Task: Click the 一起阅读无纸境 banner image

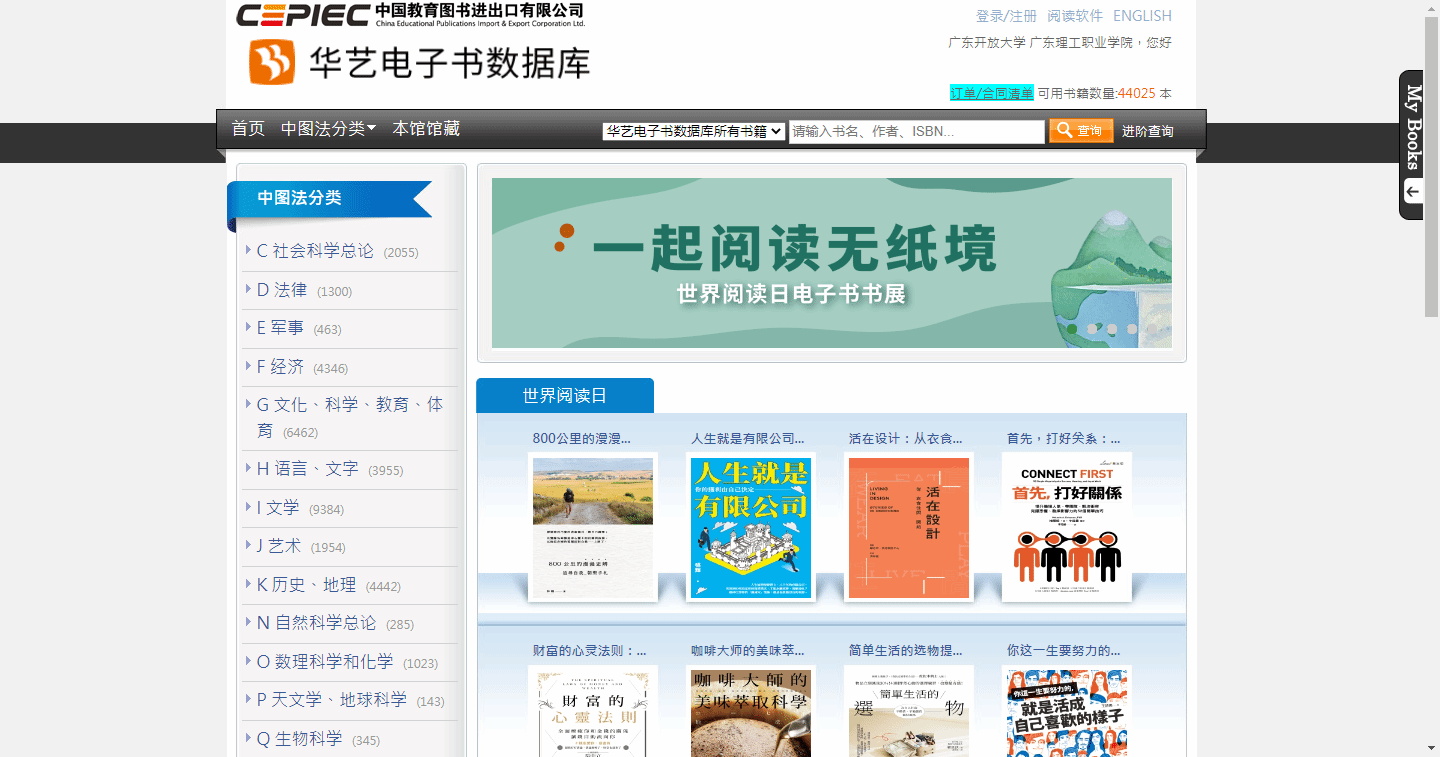Action: (832, 263)
